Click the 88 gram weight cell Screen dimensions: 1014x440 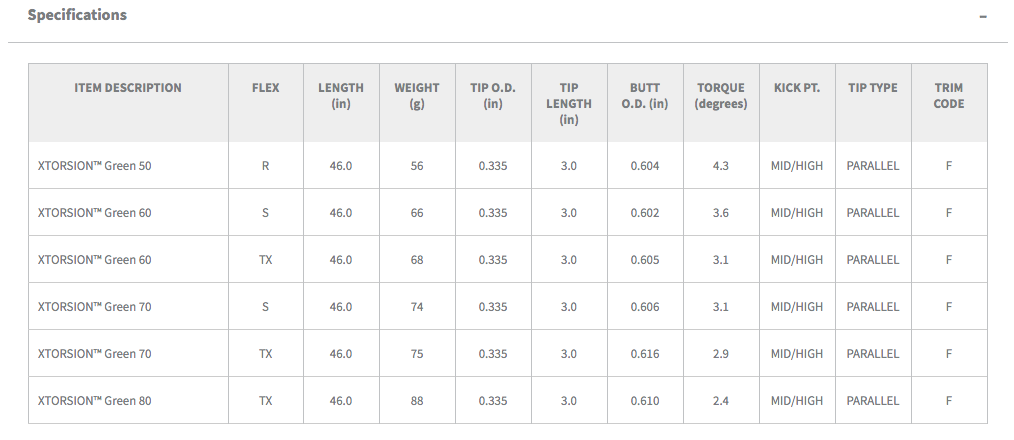[417, 401]
